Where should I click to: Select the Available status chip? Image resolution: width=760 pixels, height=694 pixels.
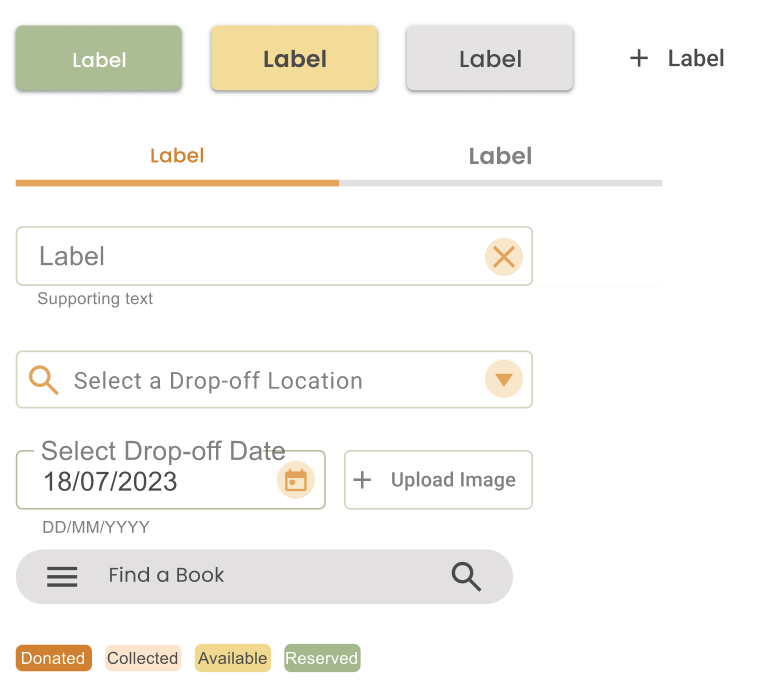tap(233, 658)
